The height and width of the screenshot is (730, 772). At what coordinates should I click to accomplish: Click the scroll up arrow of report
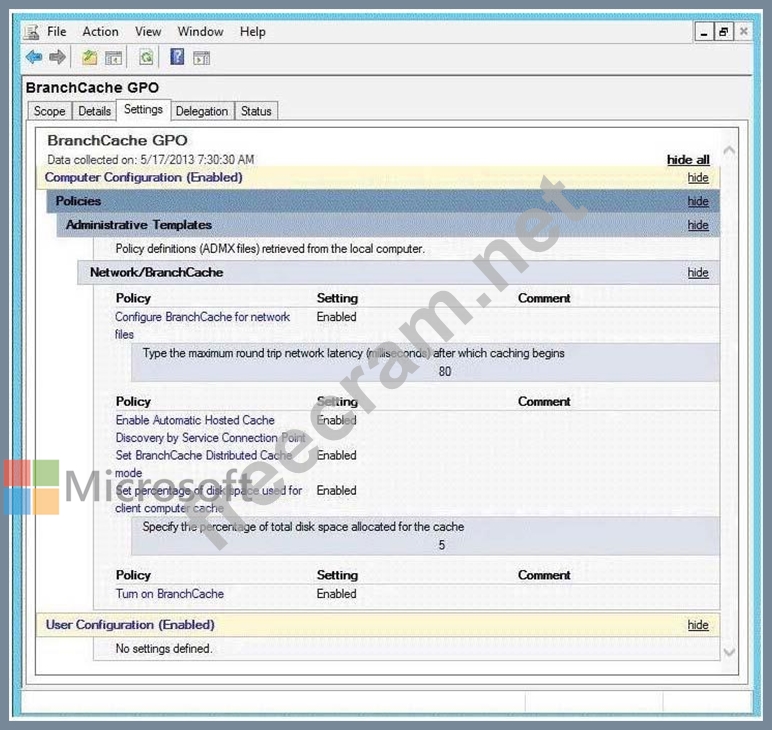click(x=729, y=150)
